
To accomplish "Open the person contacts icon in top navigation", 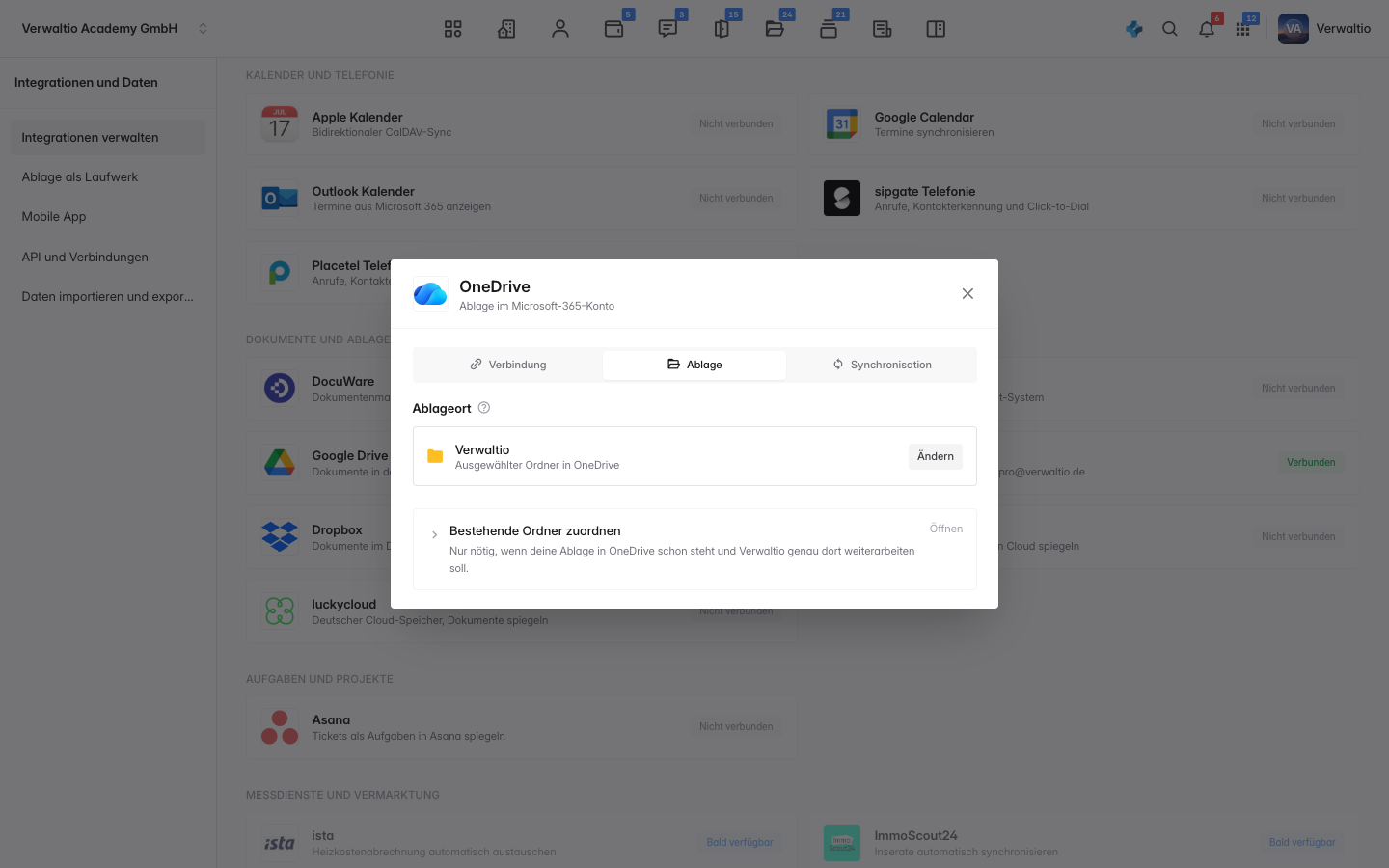I will click(560, 29).
